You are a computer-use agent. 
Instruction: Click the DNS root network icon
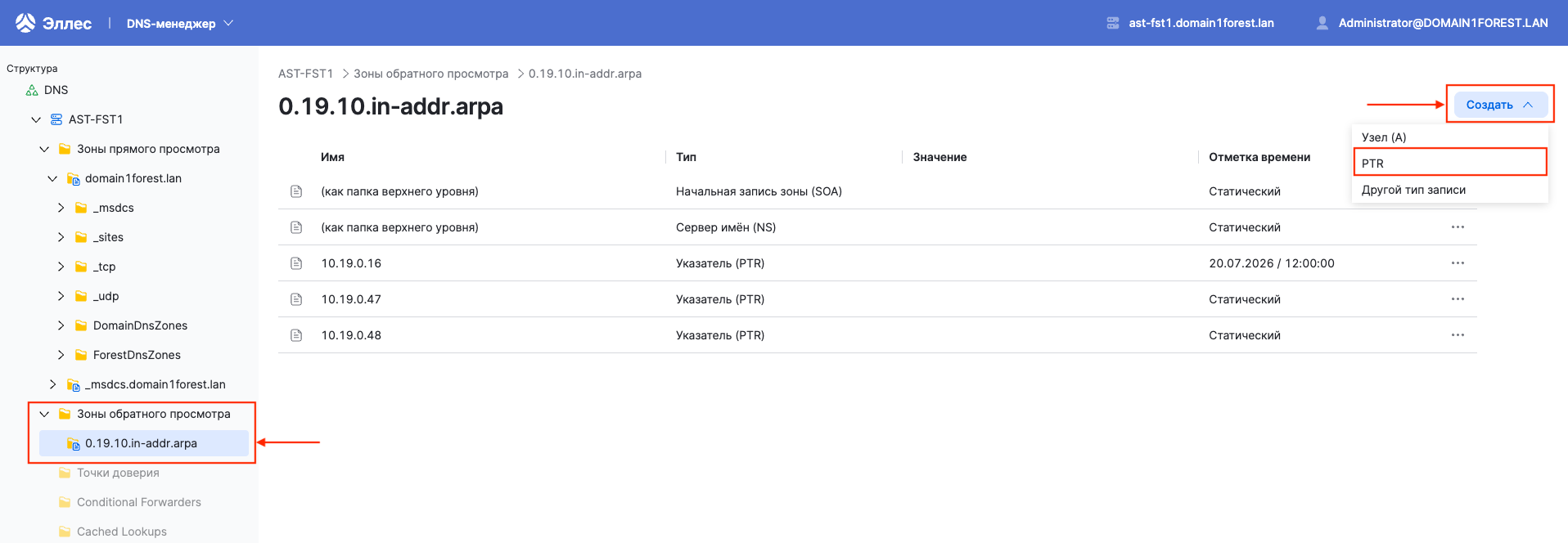tap(32, 90)
